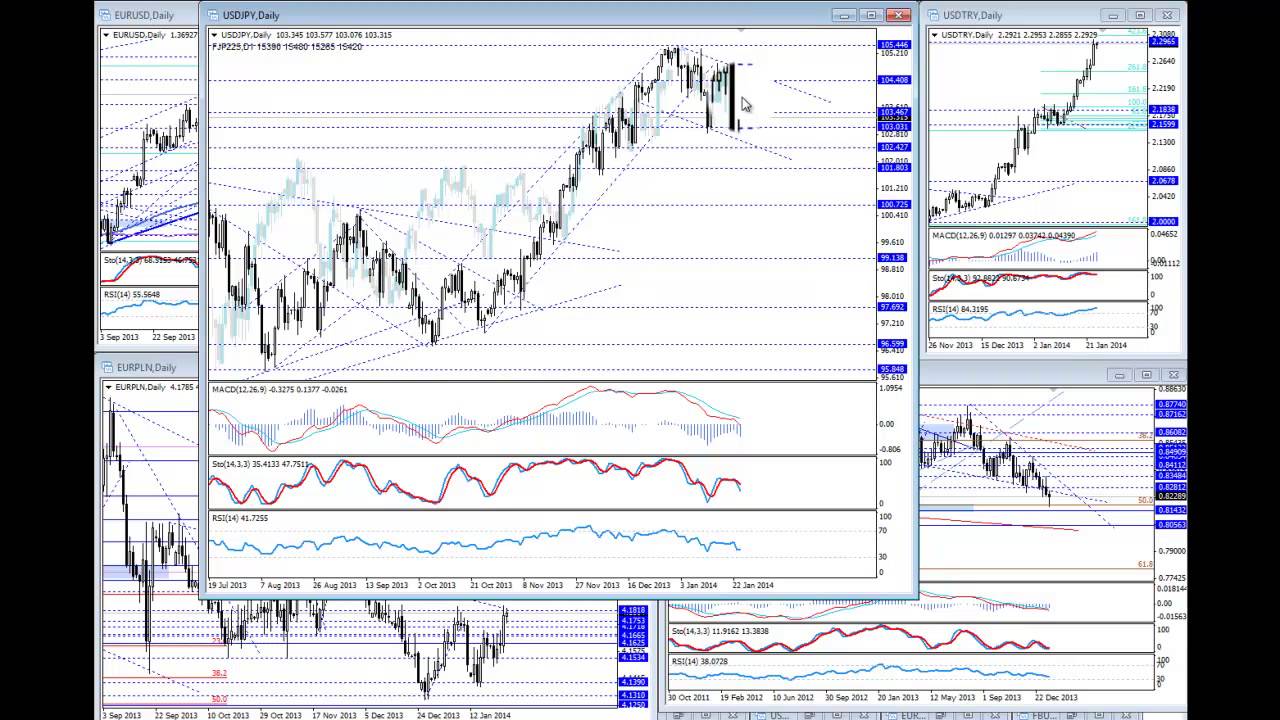The width and height of the screenshot is (1280, 720).
Task: Click the EURPLN,Daily window chart icon
Action: point(107,367)
